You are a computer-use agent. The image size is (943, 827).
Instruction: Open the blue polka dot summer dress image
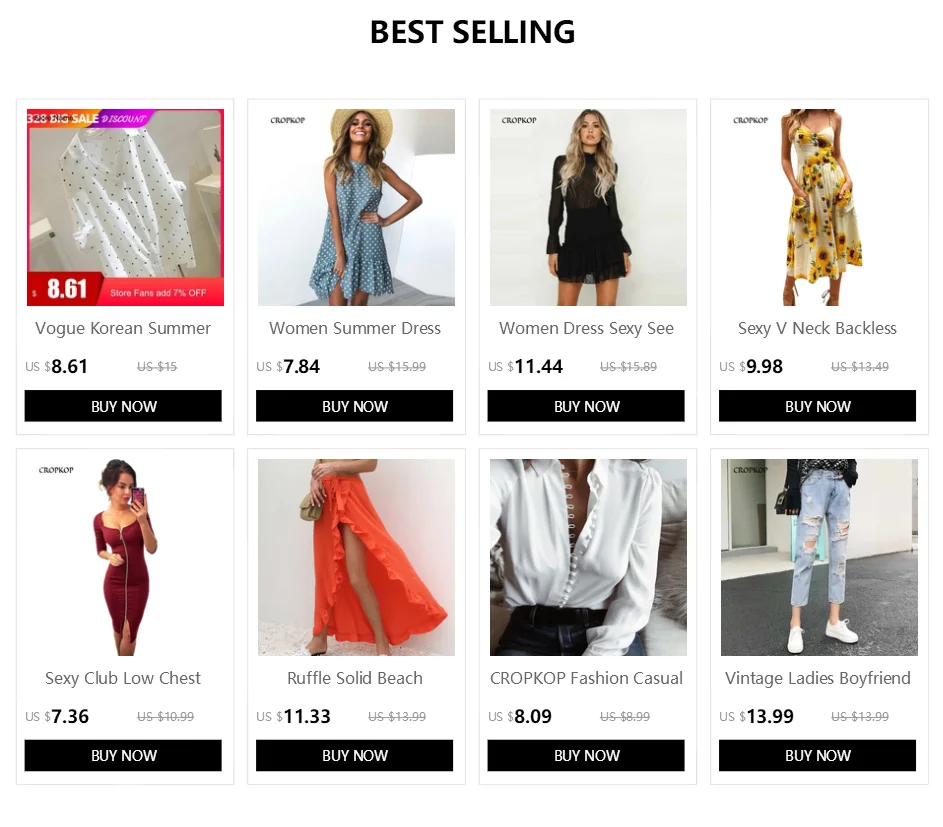(x=356, y=208)
